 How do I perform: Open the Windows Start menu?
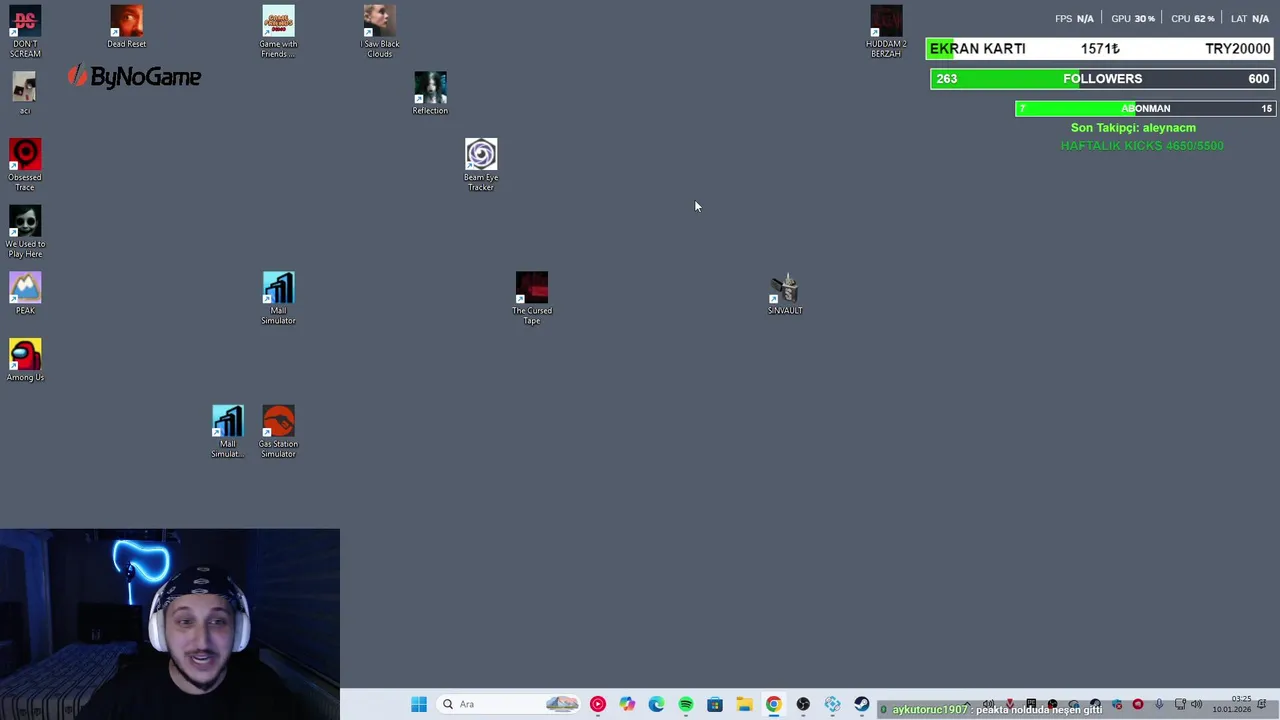tap(419, 704)
